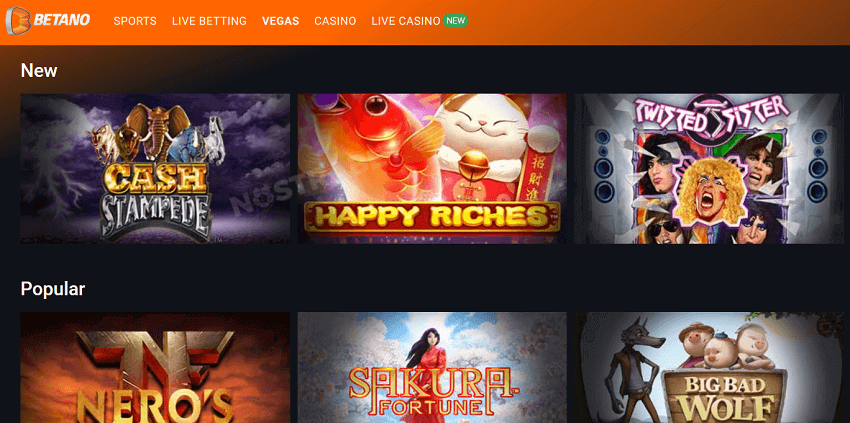
Task: Click the New section heading
Action: point(39,70)
